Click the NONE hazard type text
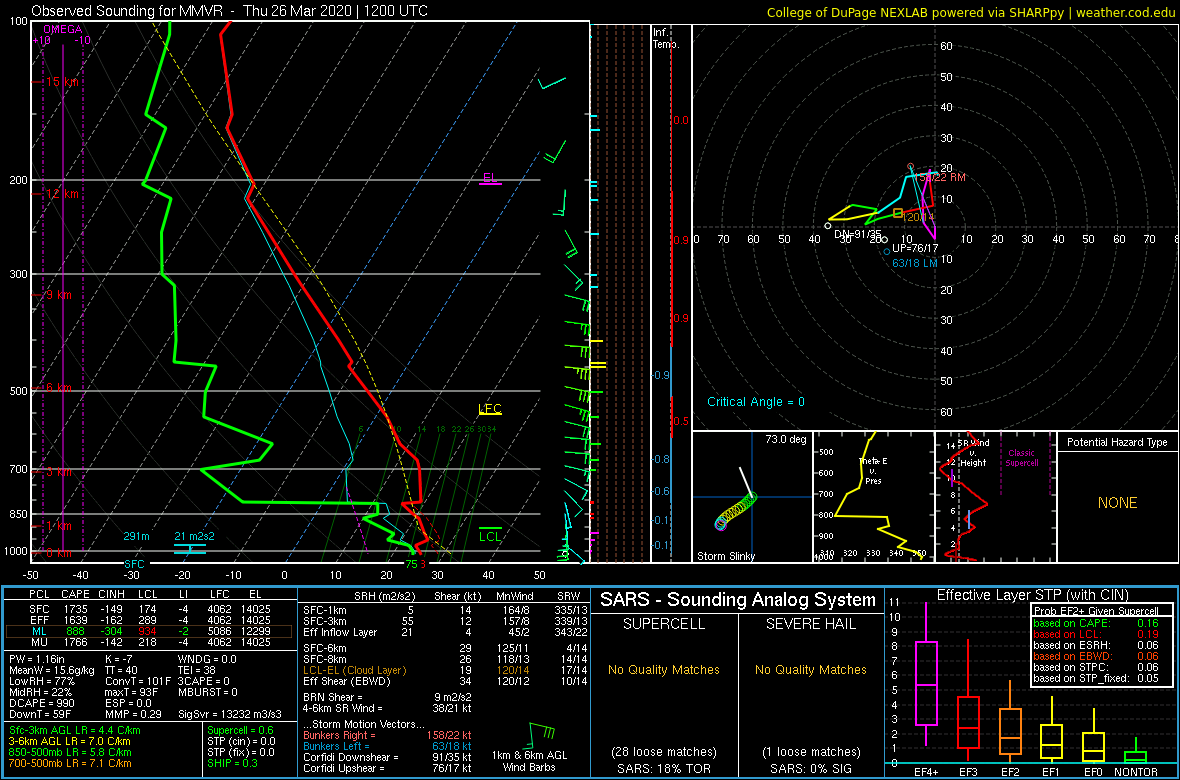This screenshot has height=780, width=1180. (x=1117, y=503)
